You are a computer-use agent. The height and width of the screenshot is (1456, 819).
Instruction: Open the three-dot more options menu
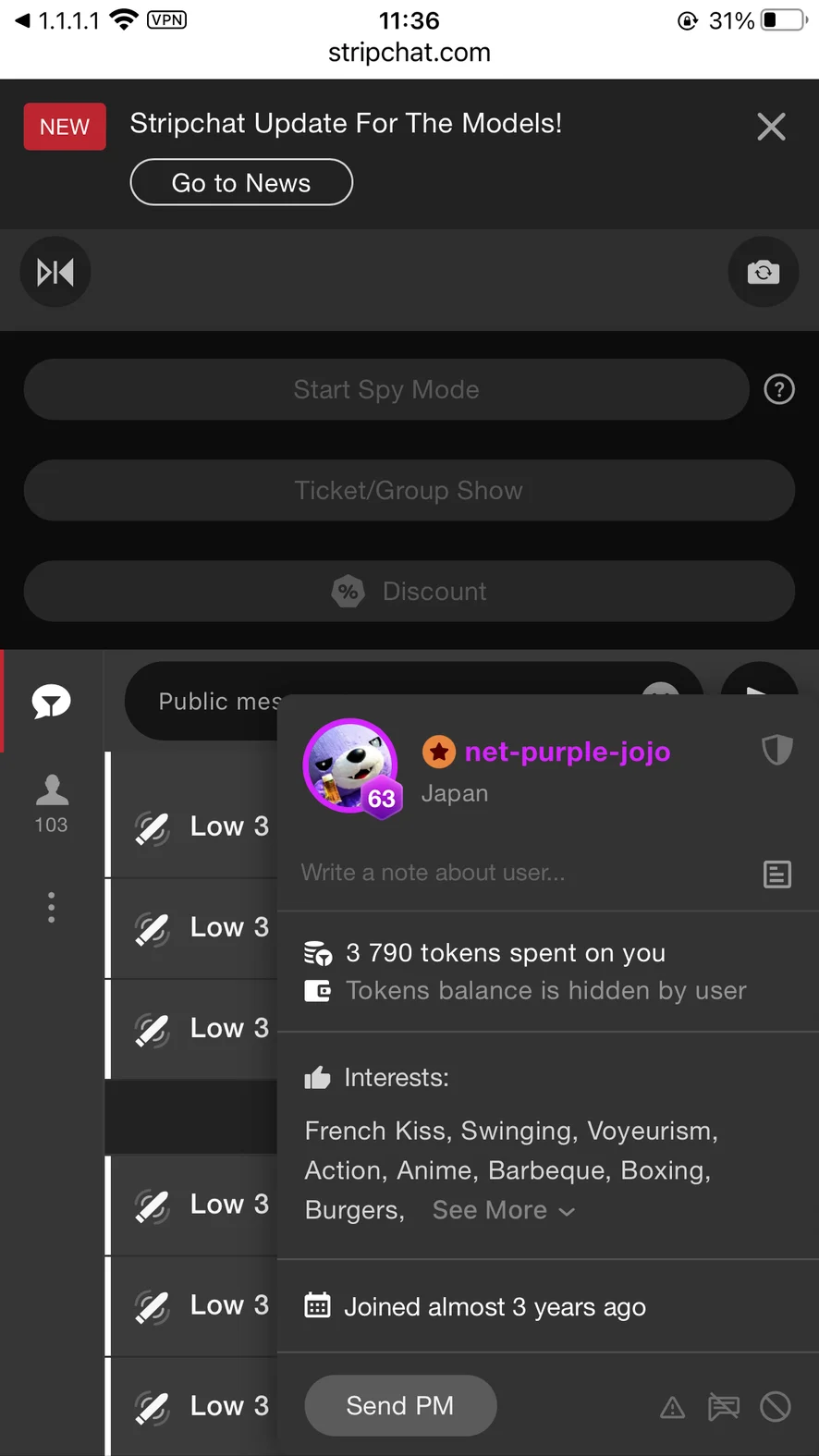point(52,908)
